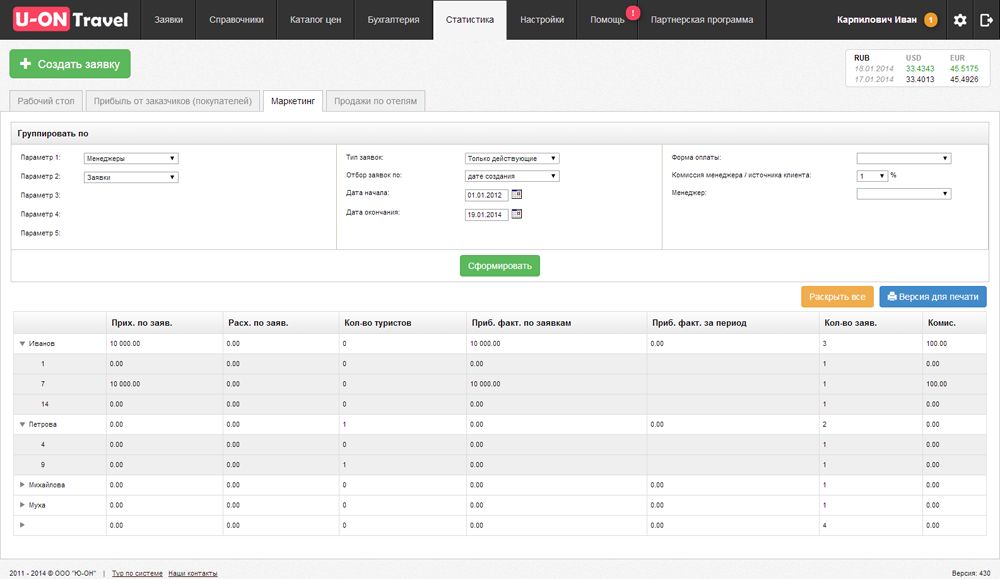Open the commission percent dropdown

pyautogui.click(x=872, y=176)
